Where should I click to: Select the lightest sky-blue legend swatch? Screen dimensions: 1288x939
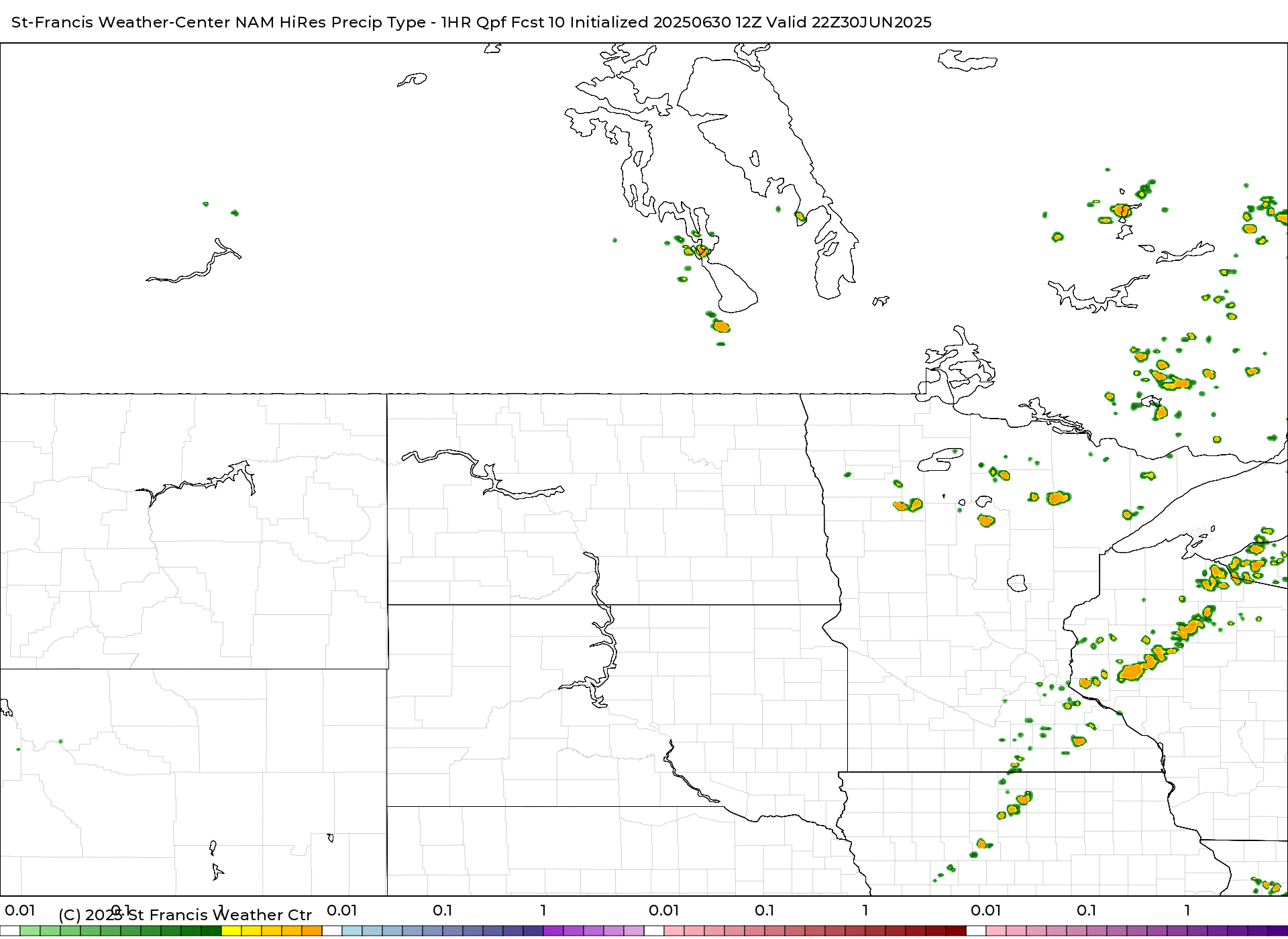click(352, 931)
